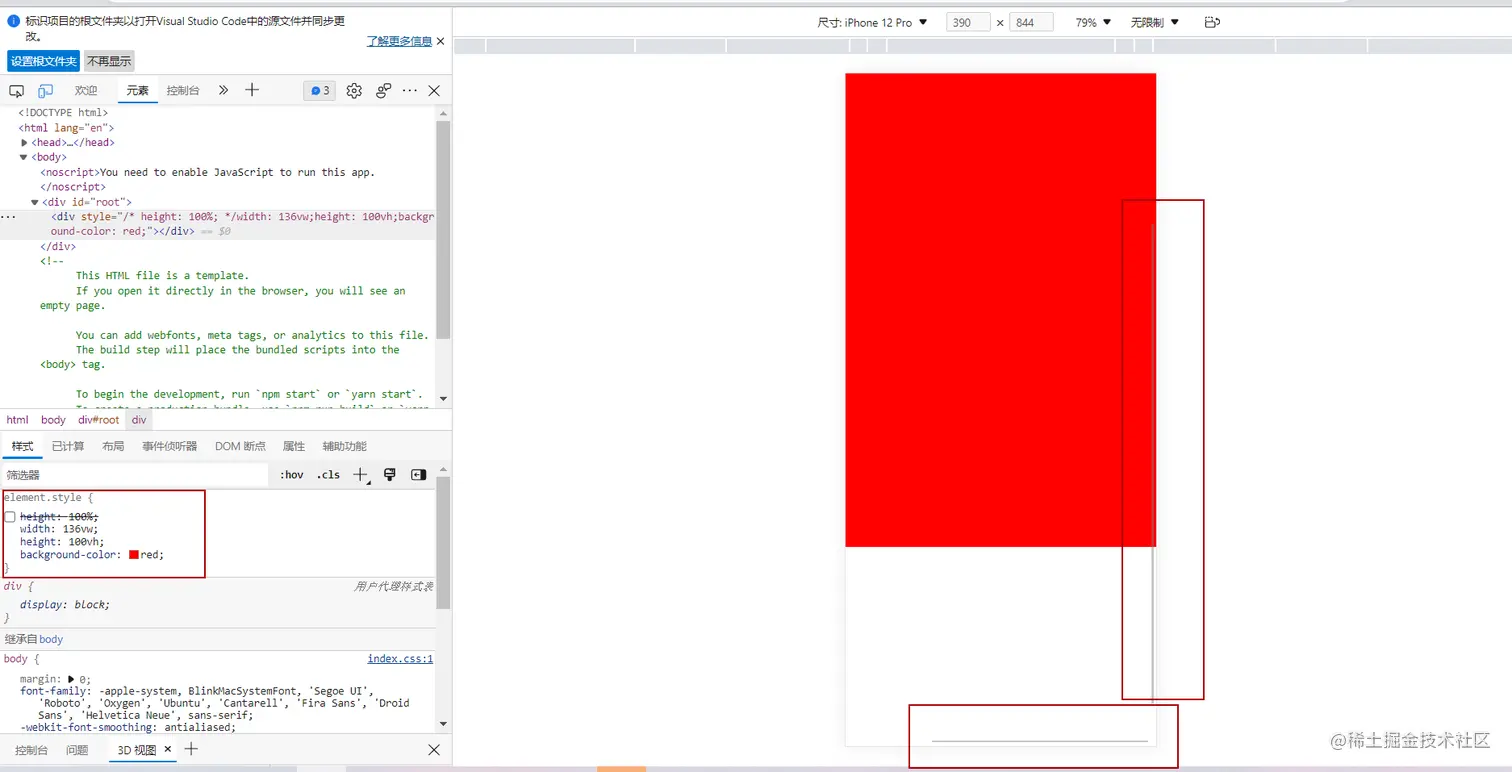
Task: Toggle the height: 100% property checkbox
Action: [x=10, y=517]
